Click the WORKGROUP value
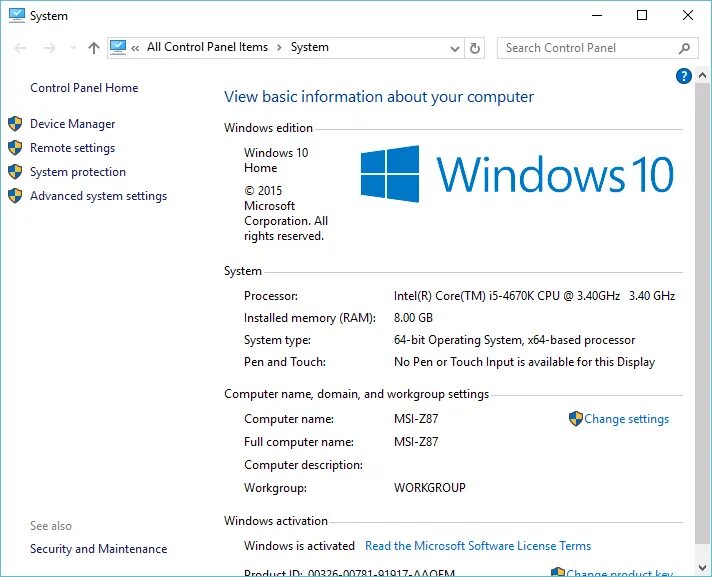Viewport: 712px width, 577px height. tap(430, 488)
